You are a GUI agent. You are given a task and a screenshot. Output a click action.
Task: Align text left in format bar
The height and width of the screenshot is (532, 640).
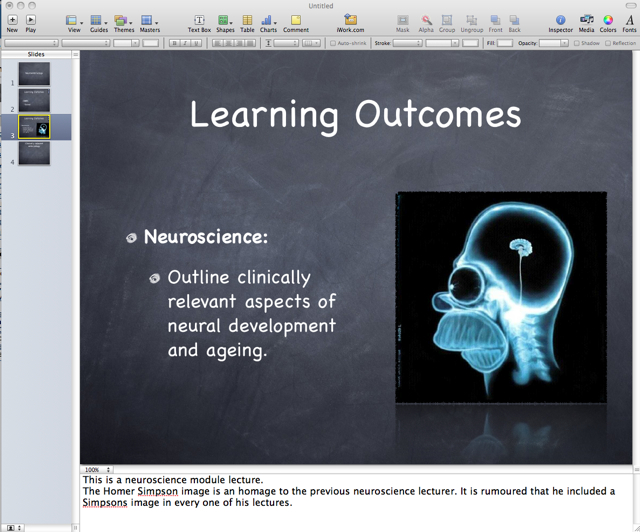pyautogui.click(x=218, y=43)
